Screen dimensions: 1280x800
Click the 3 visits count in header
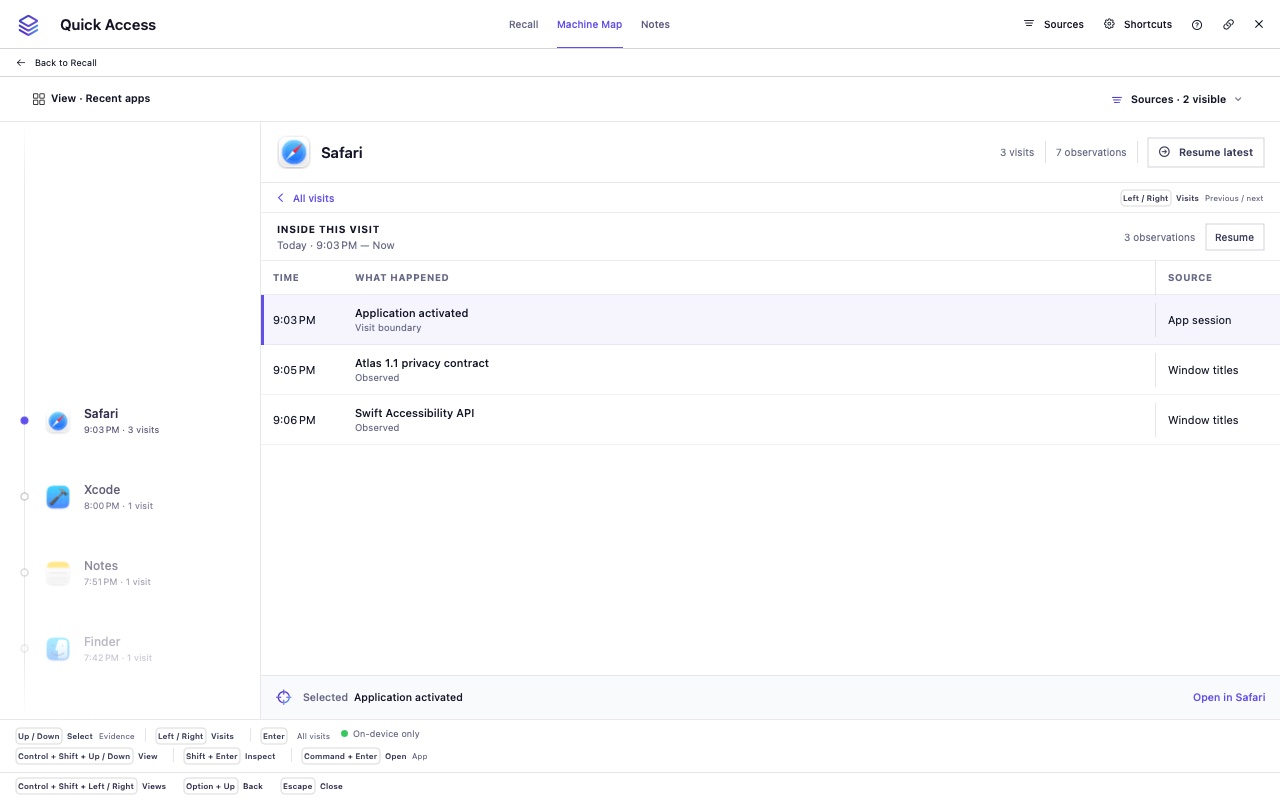point(1017,153)
